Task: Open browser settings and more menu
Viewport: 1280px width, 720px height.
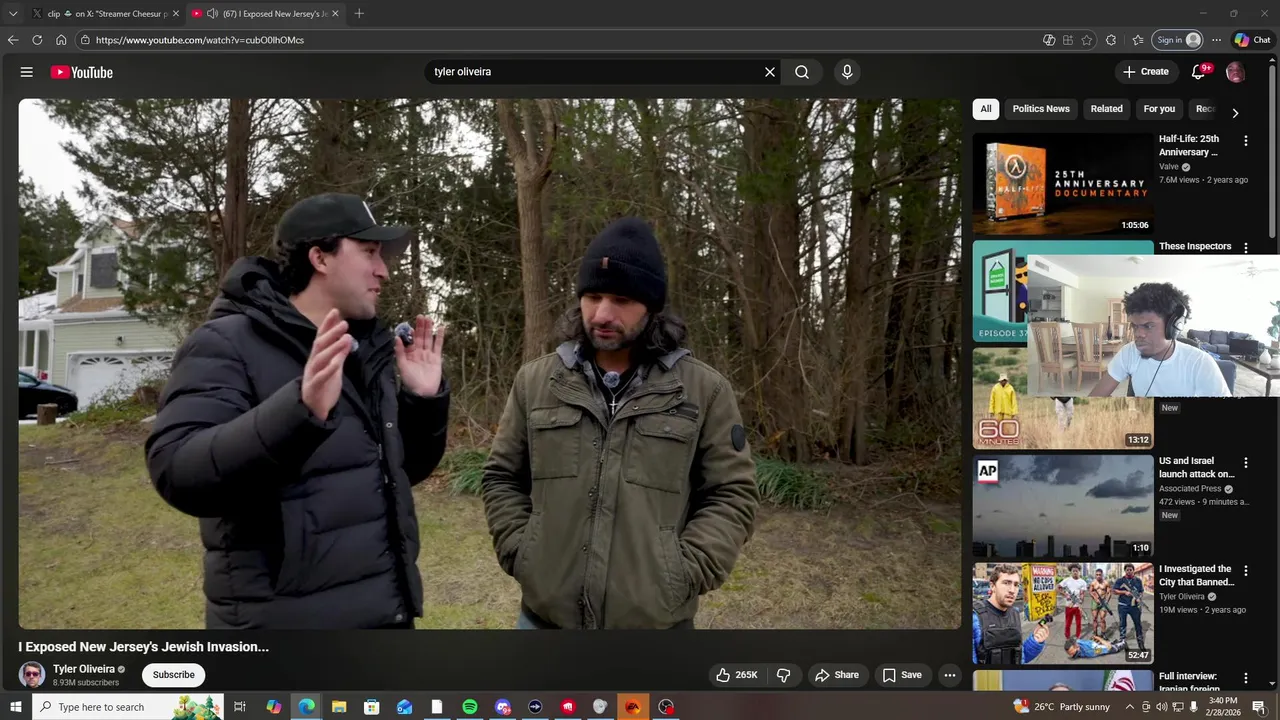Action: tap(1216, 40)
